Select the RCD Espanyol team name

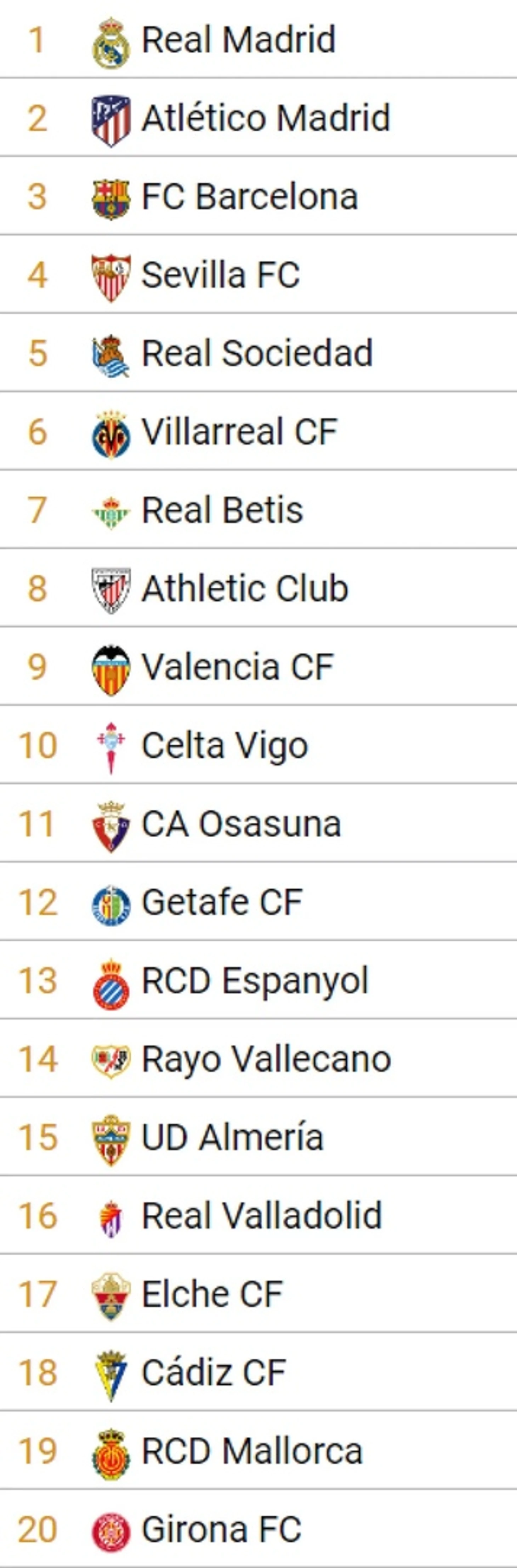point(255,981)
